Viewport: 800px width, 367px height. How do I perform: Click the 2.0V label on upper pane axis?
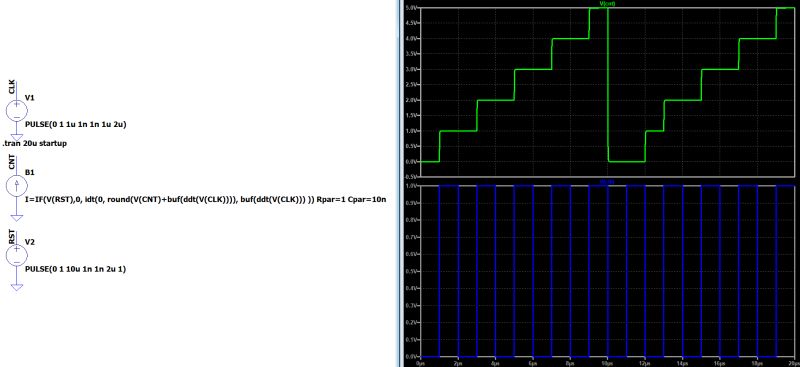coord(411,100)
